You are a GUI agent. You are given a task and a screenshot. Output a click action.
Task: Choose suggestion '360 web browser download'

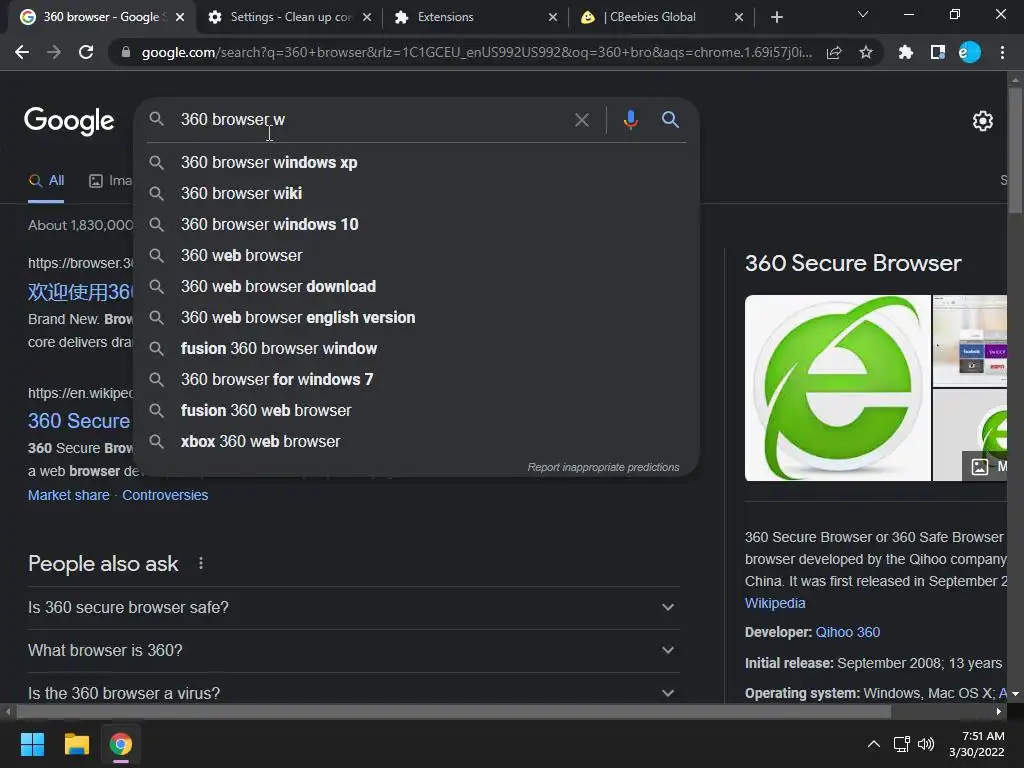[x=417, y=286]
